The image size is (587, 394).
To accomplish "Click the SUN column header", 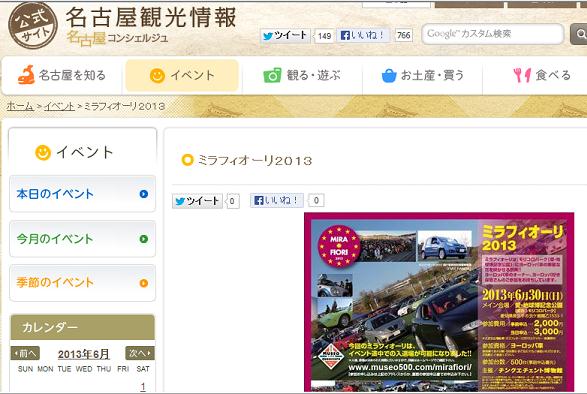I will (x=25, y=369).
